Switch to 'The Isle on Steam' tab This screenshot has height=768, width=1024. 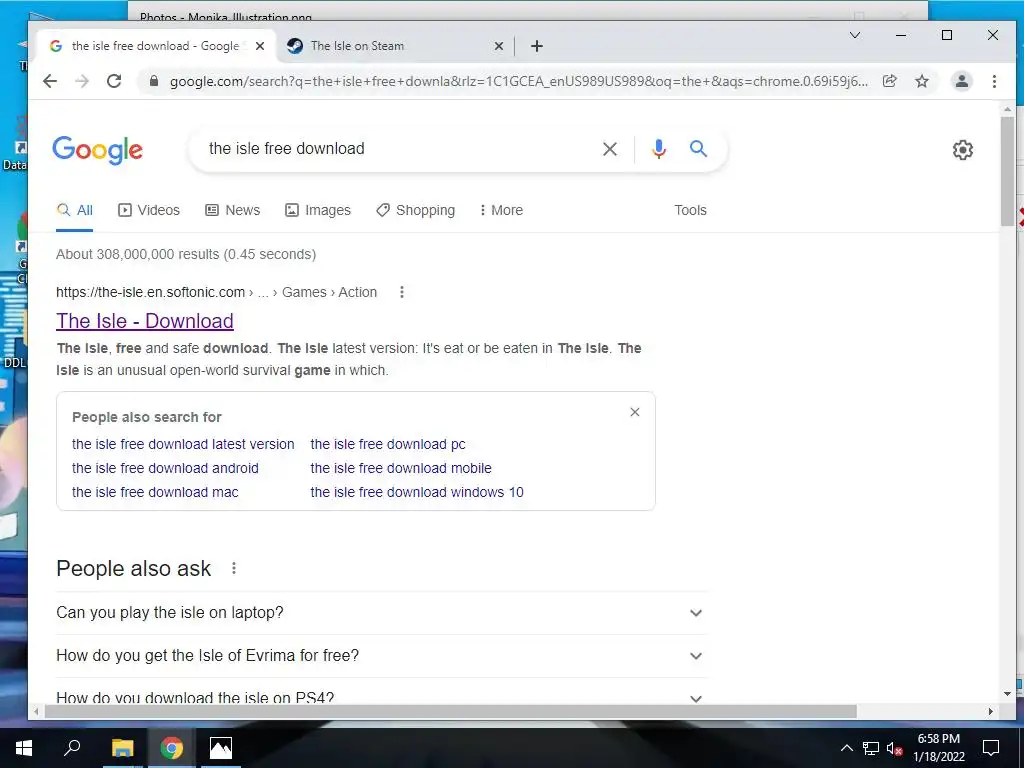(396, 46)
